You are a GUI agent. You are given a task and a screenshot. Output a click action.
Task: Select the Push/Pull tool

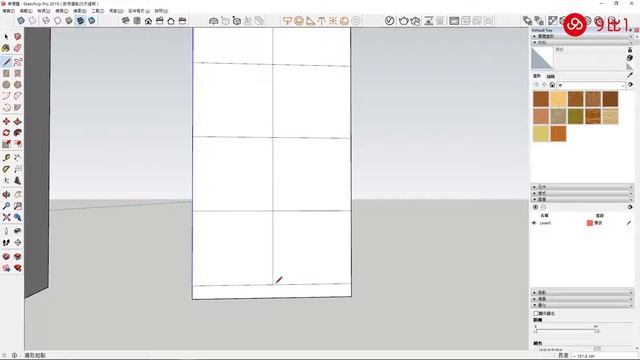tap(18, 122)
